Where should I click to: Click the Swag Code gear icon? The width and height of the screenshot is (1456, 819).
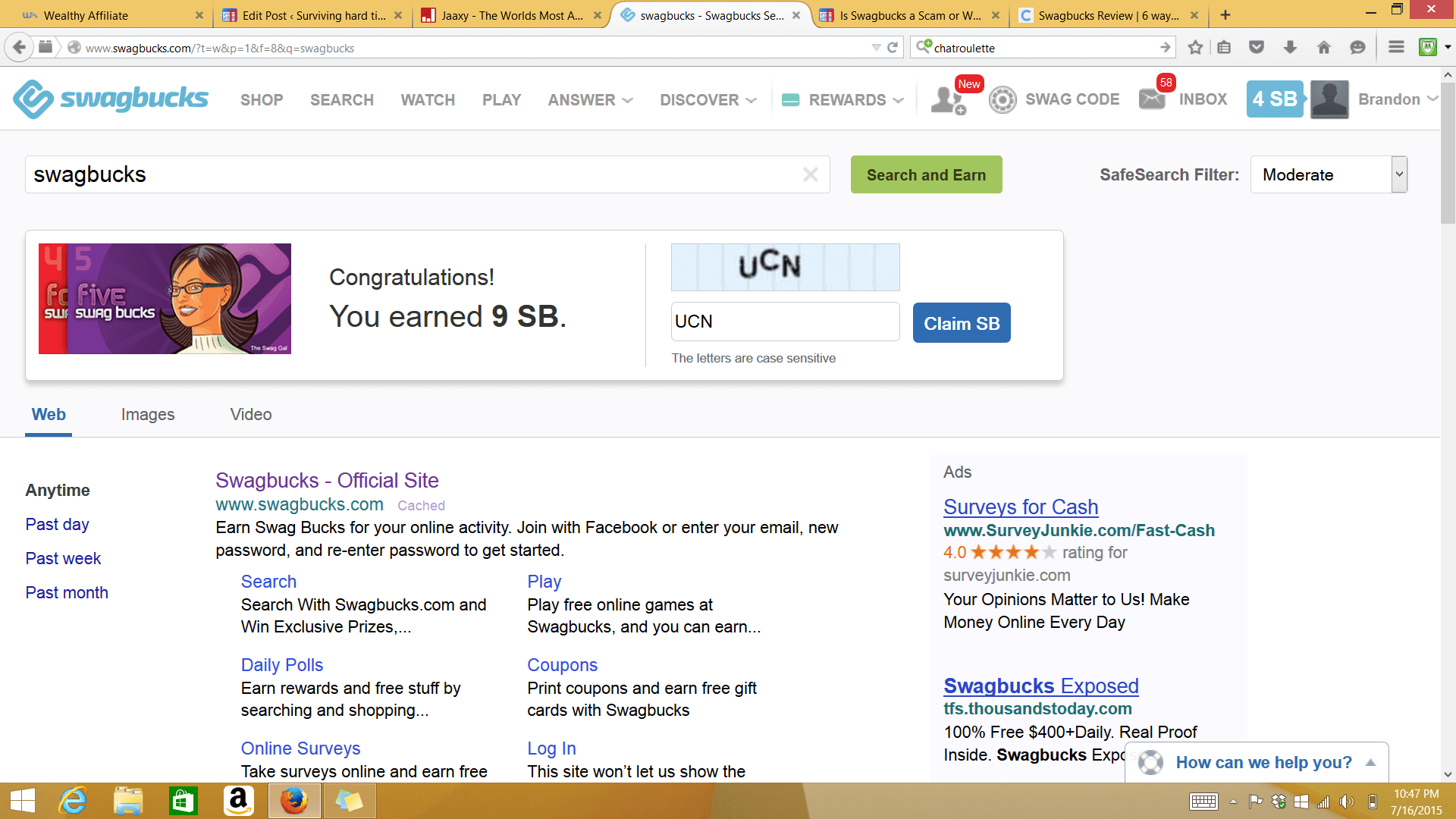coord(1003,99)
